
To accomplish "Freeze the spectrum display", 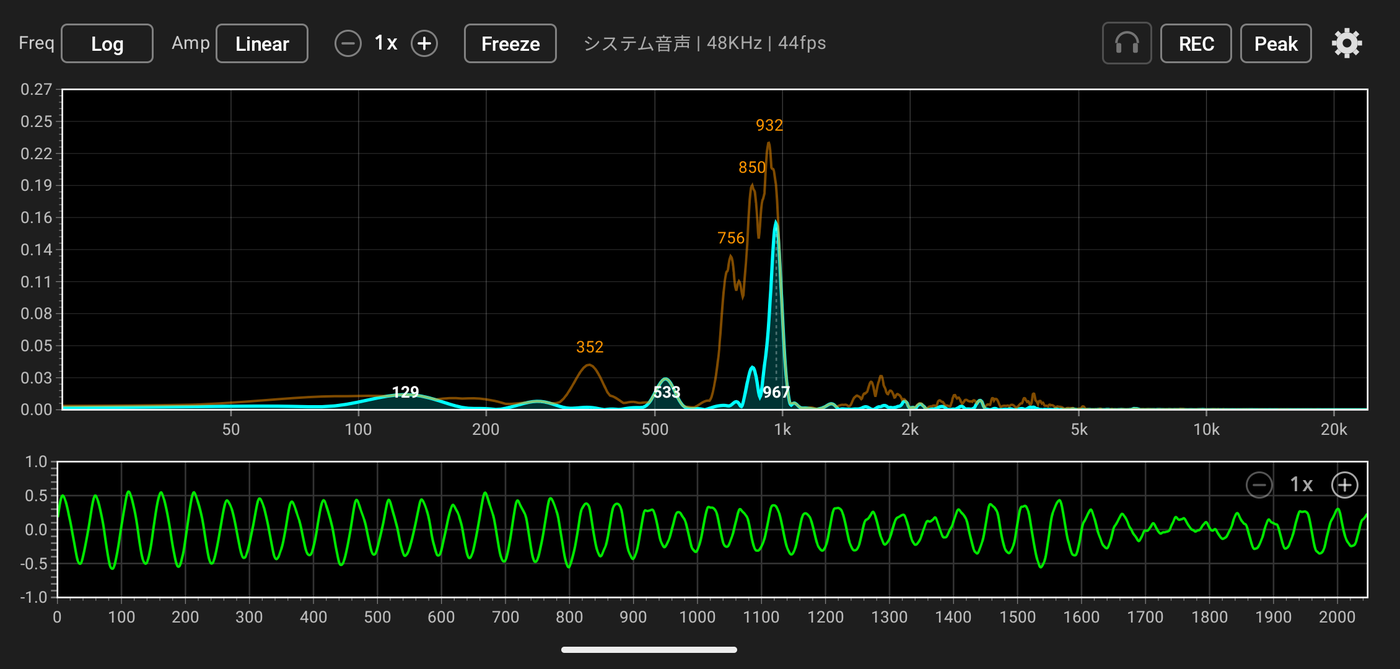I will click(510, 43).
